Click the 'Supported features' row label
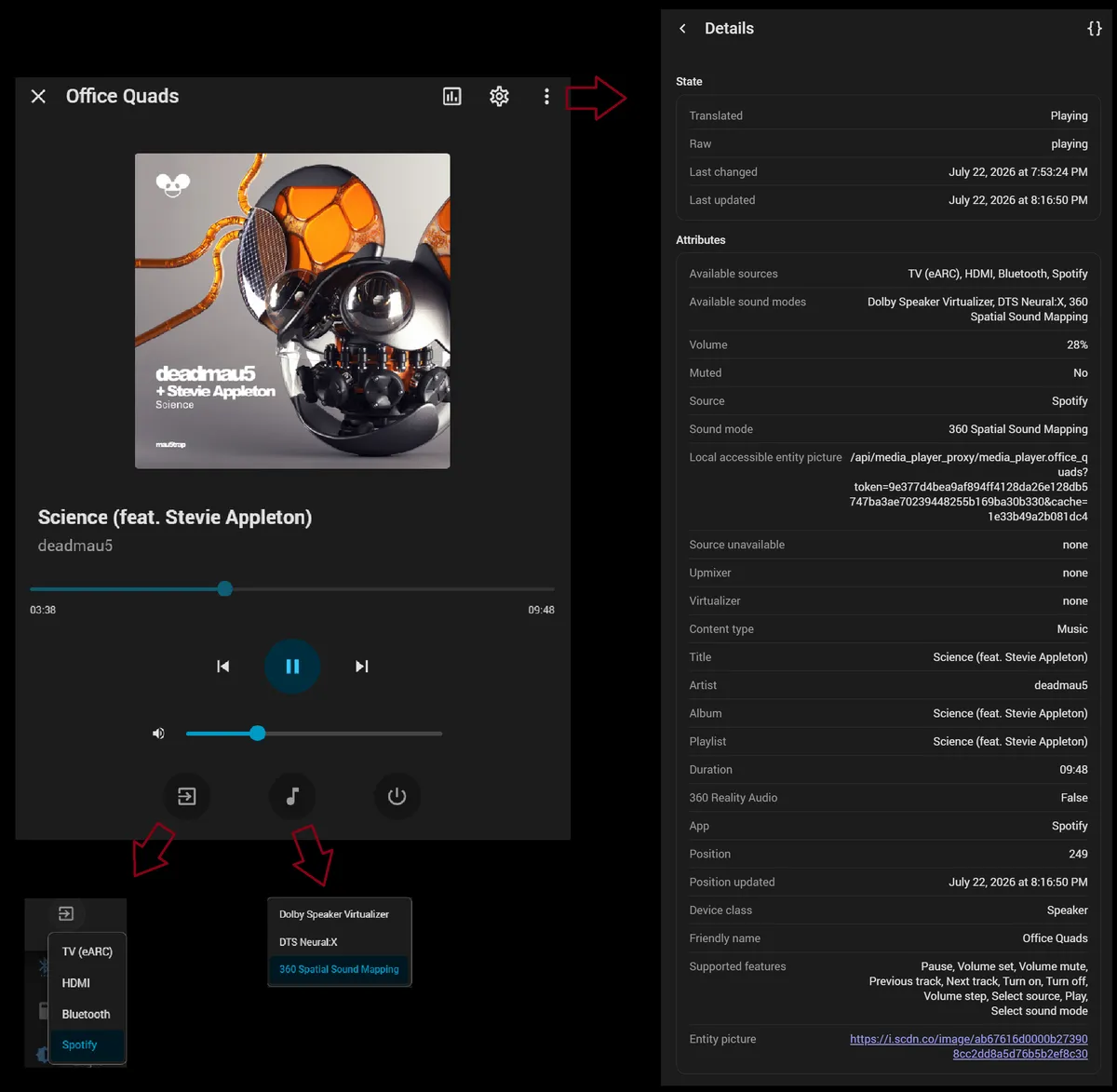This screenshot has height=1092, width=1117. click(737, 966)
